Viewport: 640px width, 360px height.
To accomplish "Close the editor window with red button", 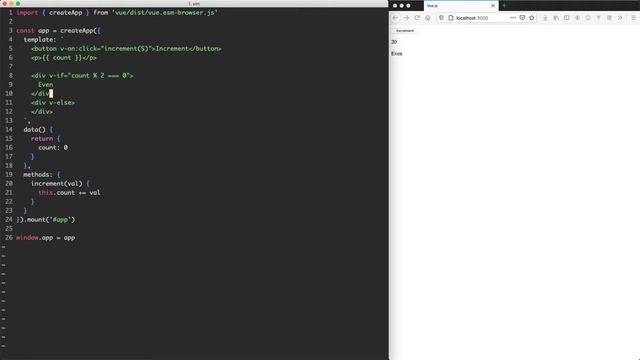I will pos(5,3).
